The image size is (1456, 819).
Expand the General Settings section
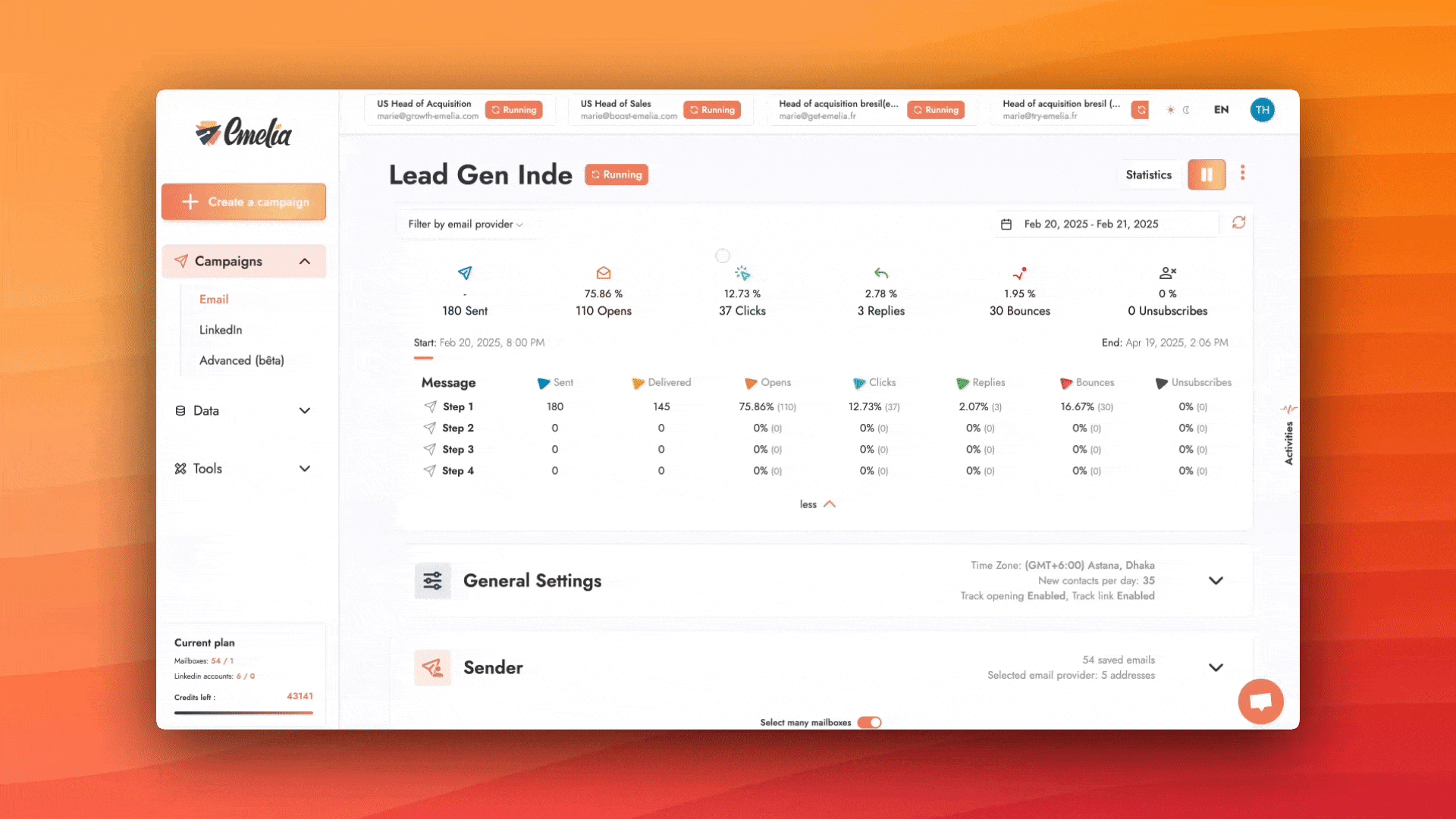click(1216, 580)
